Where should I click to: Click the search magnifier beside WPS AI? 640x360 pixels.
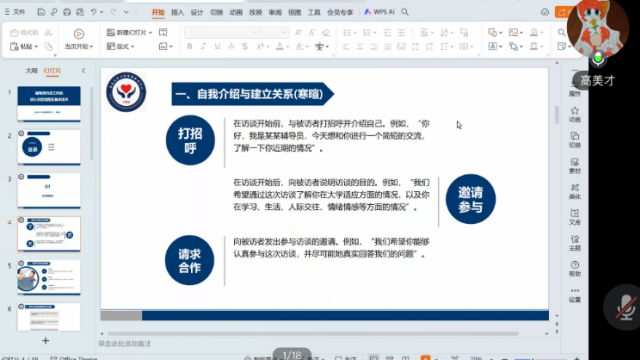(x=405, y=12)
